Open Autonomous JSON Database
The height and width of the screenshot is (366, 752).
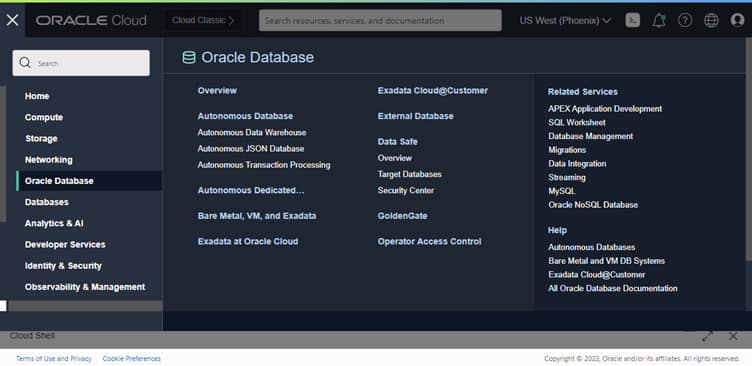click(x=251, y=149)
